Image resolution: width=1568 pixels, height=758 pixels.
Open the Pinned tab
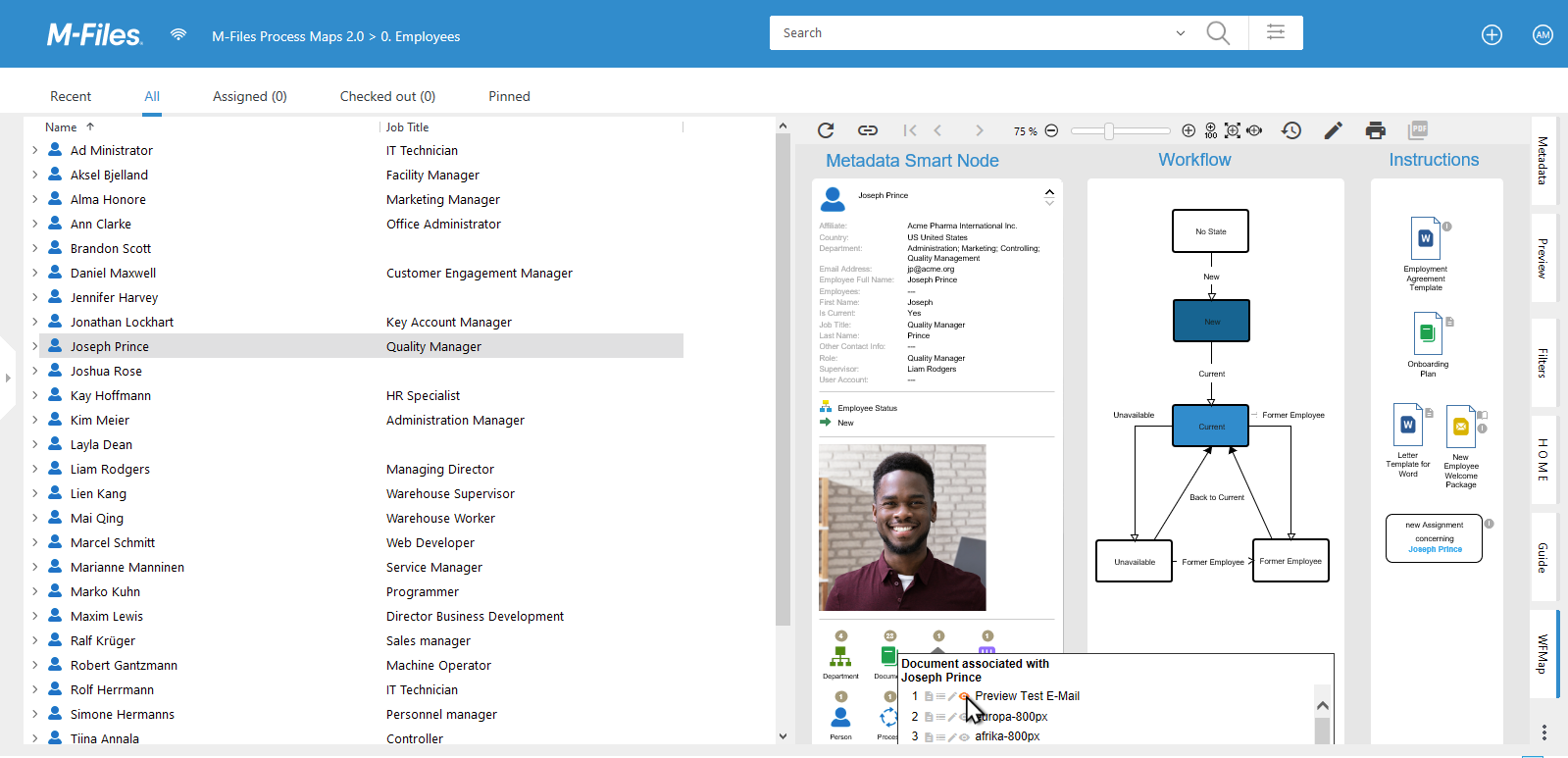[x=509, y=96]
